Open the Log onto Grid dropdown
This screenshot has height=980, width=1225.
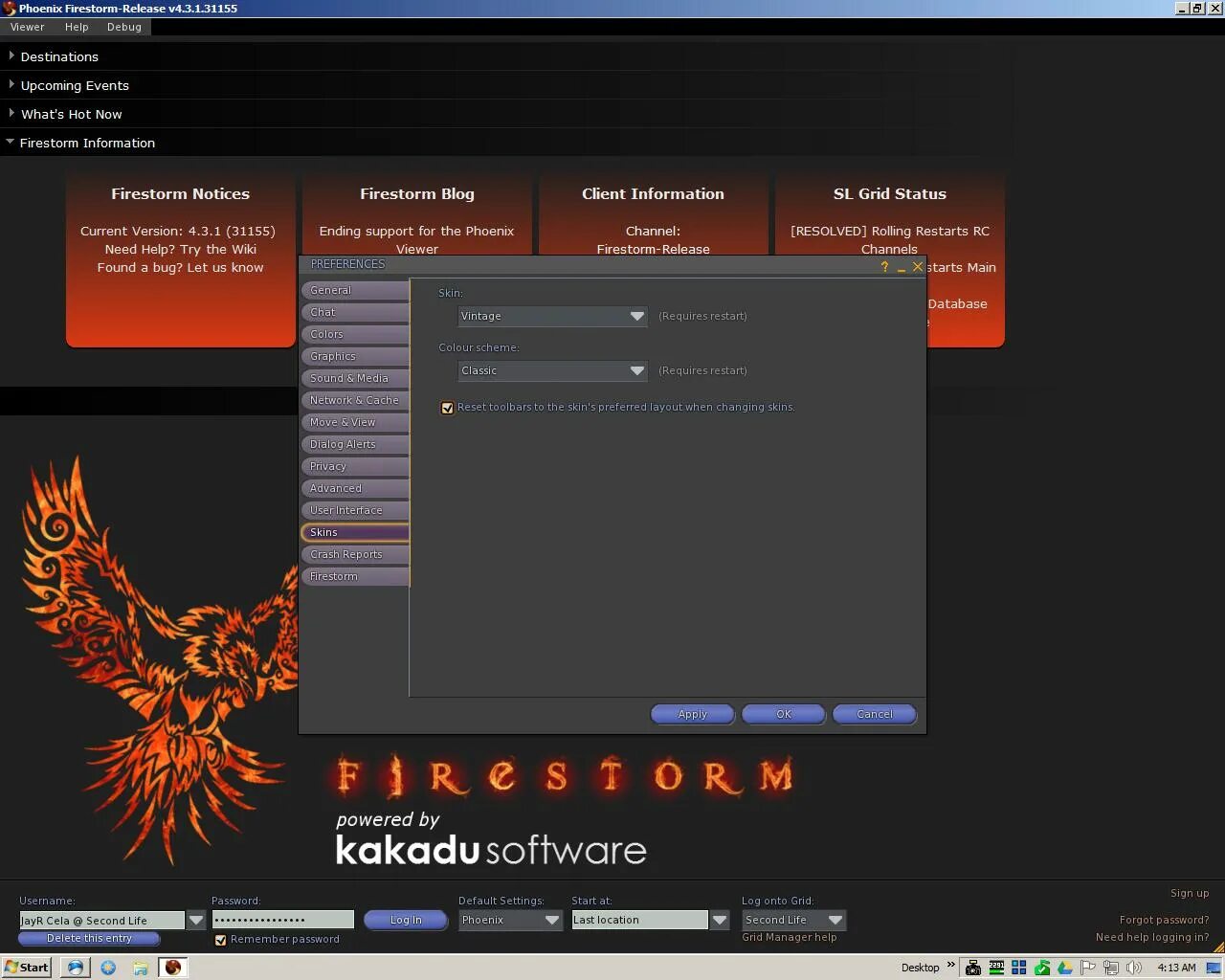(793, 920)
